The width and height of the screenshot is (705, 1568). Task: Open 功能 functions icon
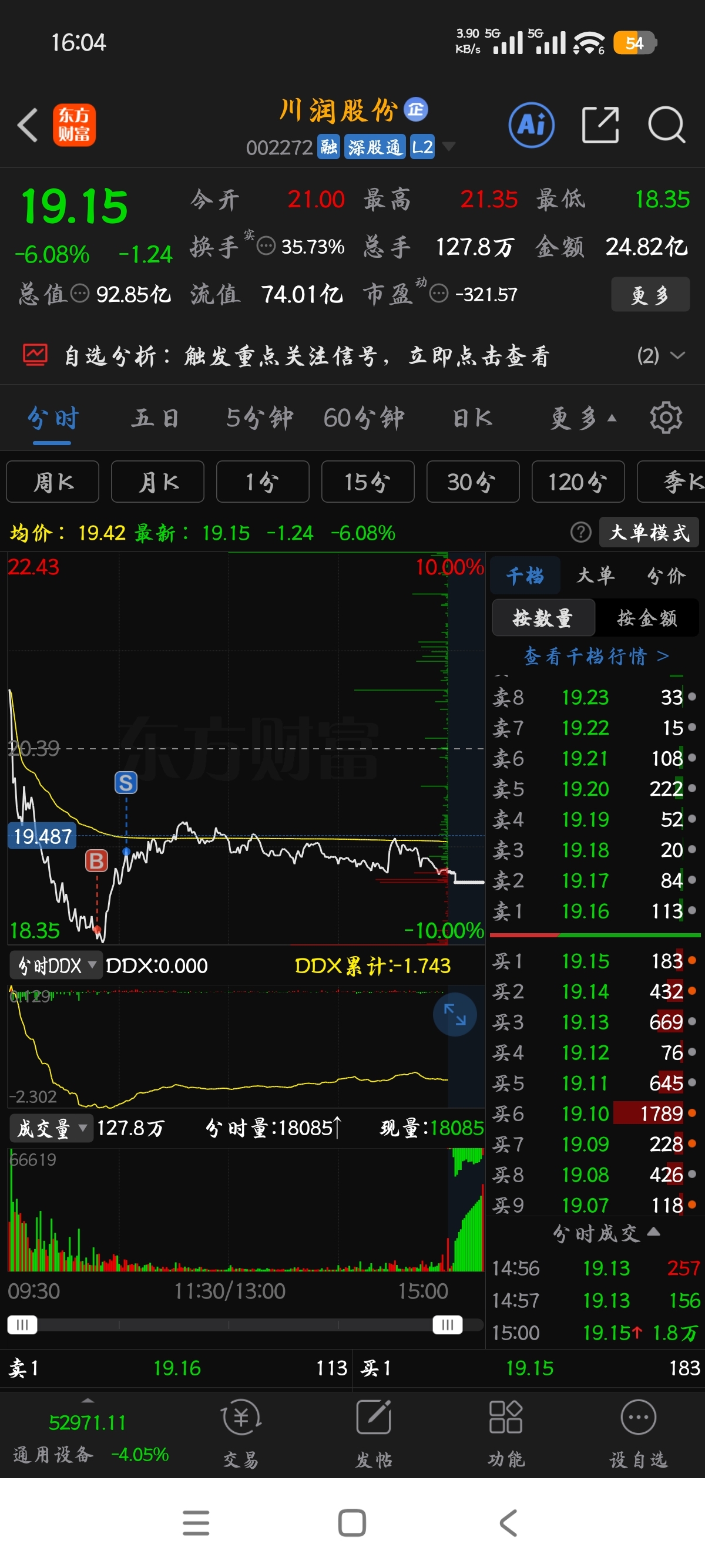(506, 1434)
